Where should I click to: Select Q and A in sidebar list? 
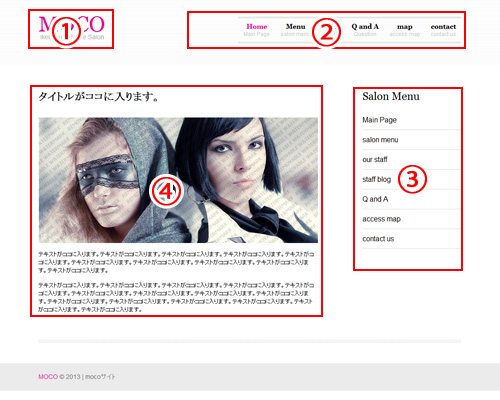[375, 199]
